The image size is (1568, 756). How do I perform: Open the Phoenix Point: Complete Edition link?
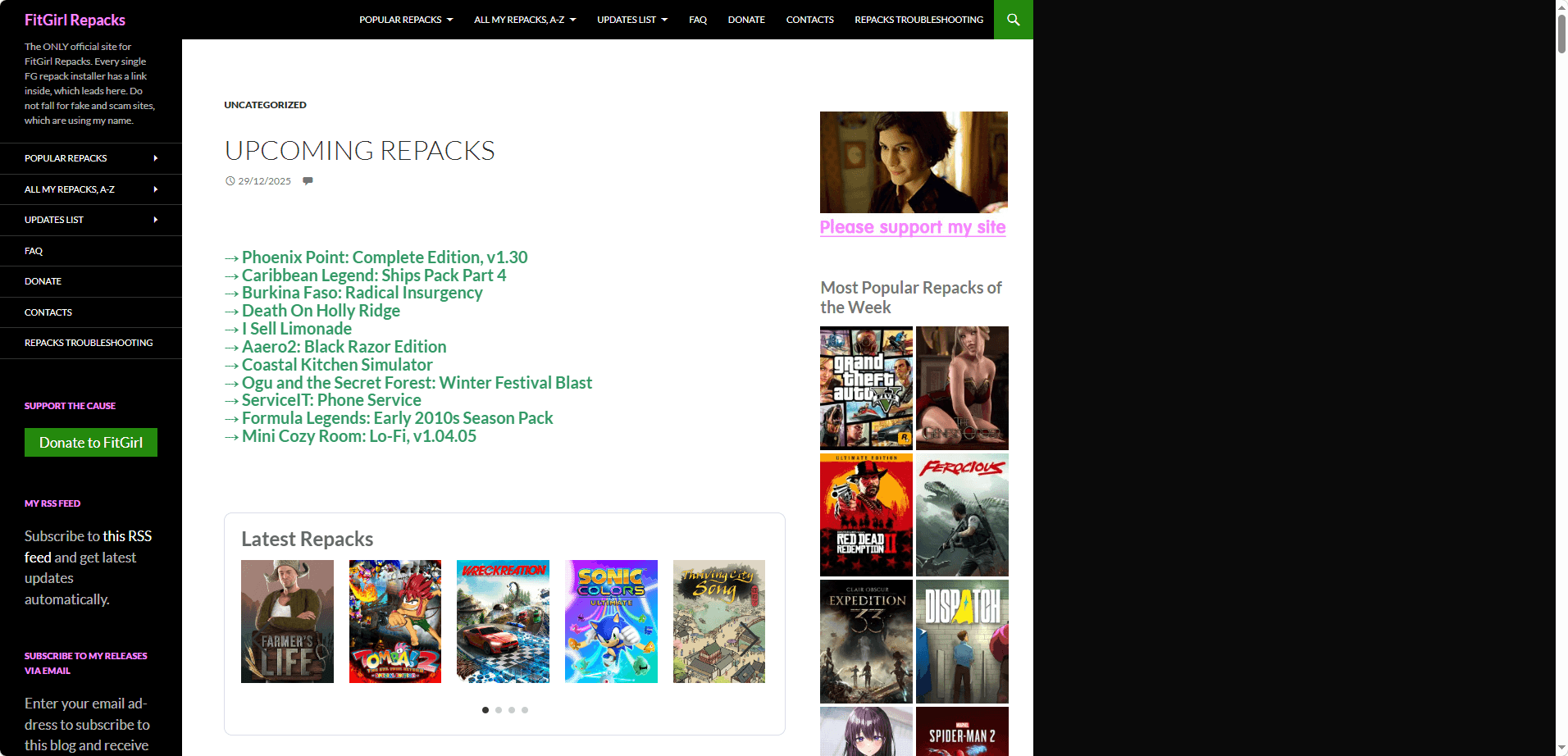[384, 257]
